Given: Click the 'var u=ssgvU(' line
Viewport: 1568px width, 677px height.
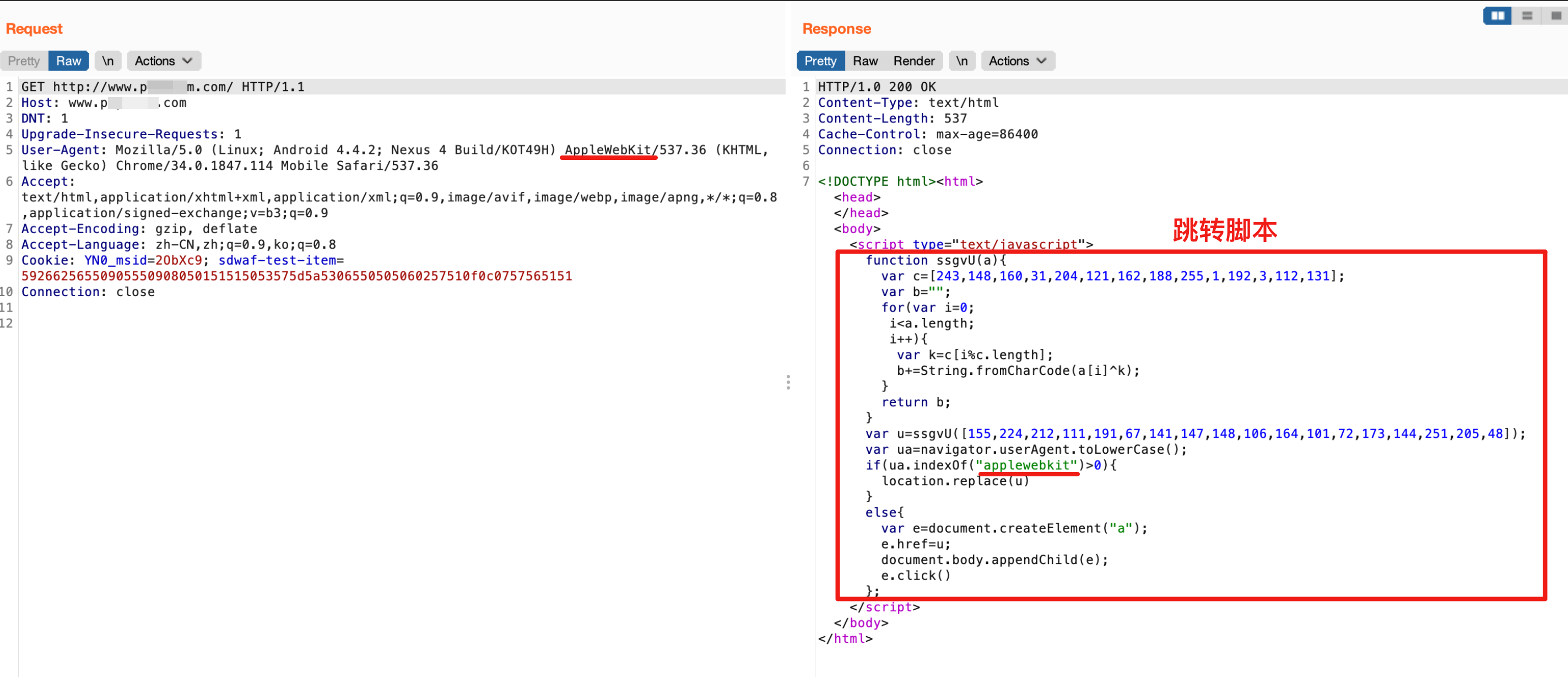Looking at the screenshot, I should point(1196,434).
